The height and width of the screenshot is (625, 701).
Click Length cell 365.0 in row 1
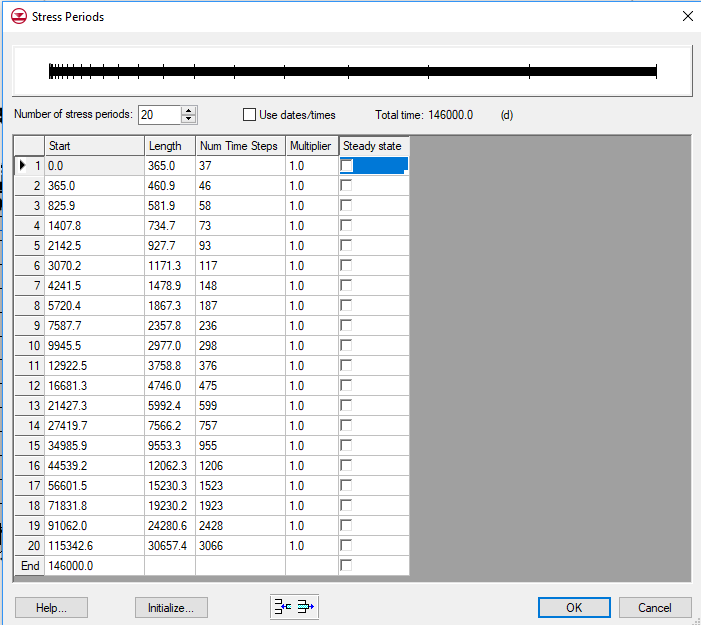point(170,165)
